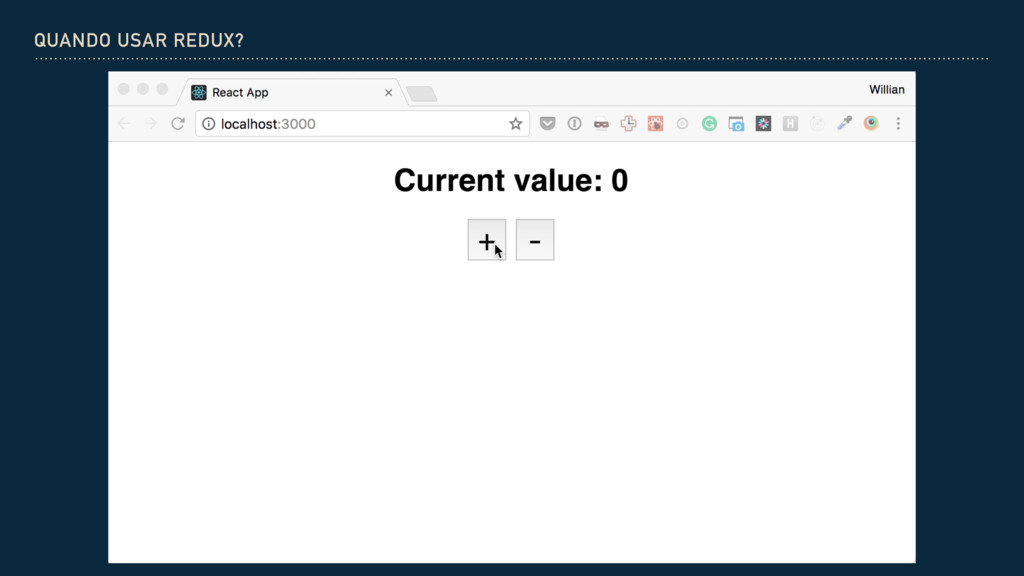Screen dimensions: 1024x576
Task: Click the site info icon in address bar
Action: coord(208,123)
